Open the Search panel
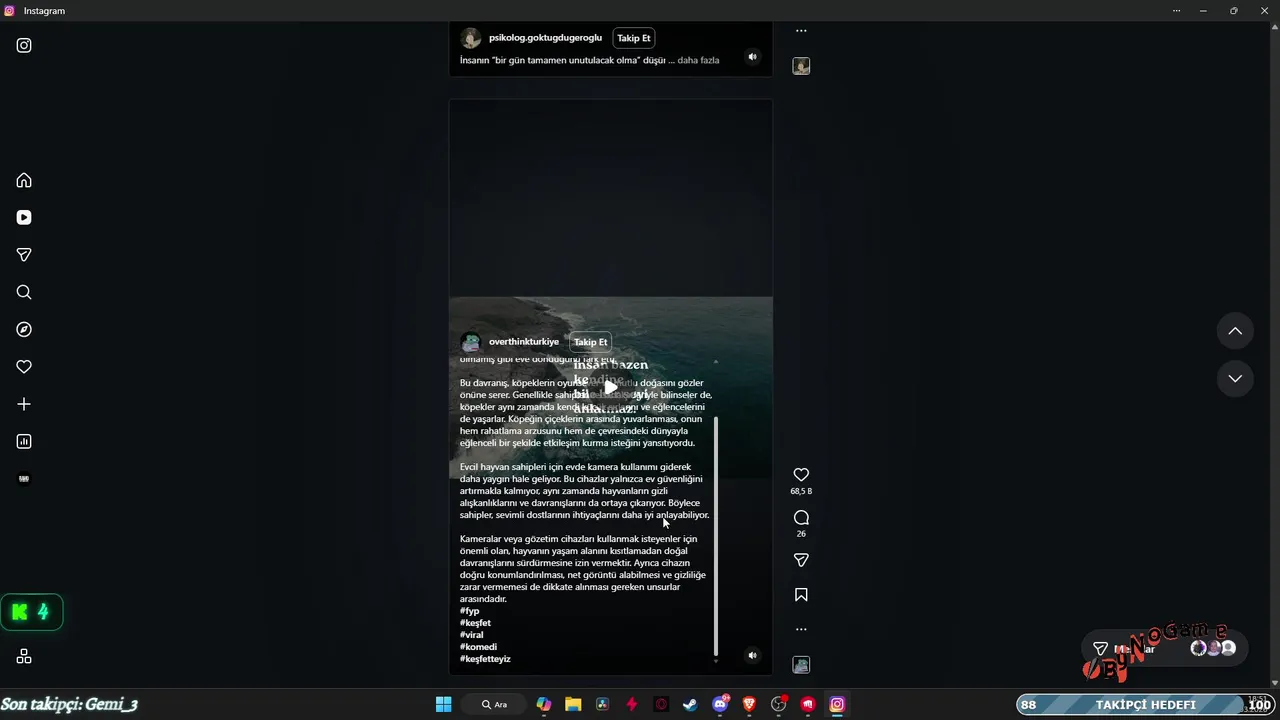1280x720 pixels. (x=24, y=292)
